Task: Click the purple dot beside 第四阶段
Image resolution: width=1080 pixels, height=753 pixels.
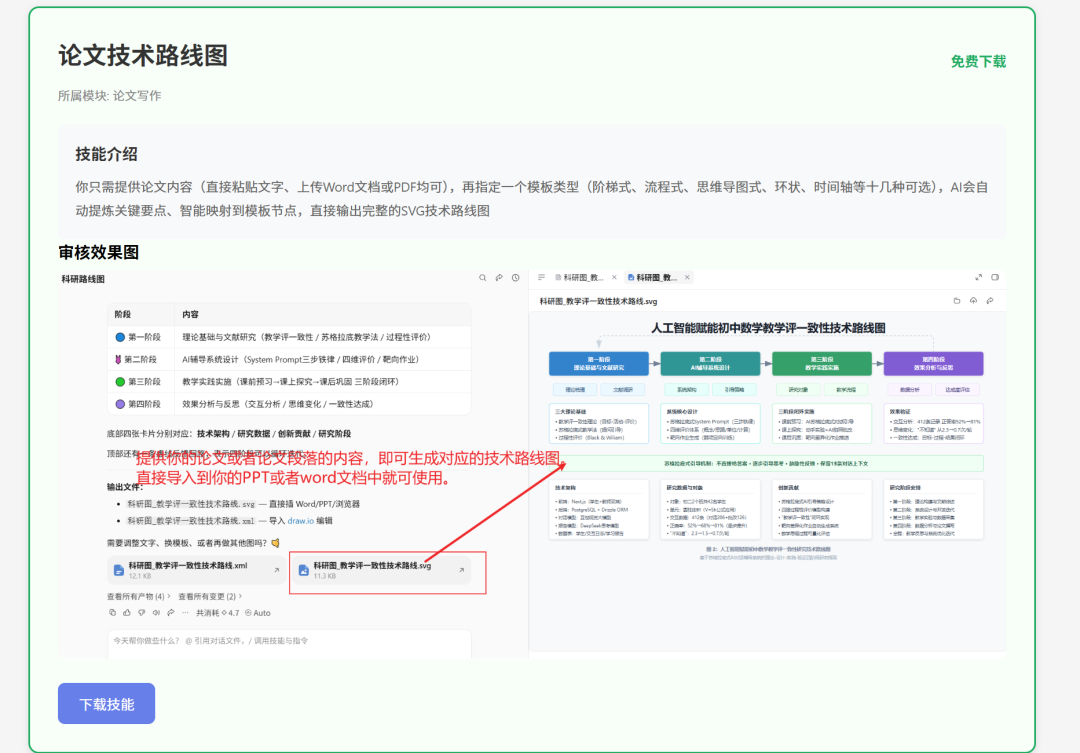Action: (120, 404)
